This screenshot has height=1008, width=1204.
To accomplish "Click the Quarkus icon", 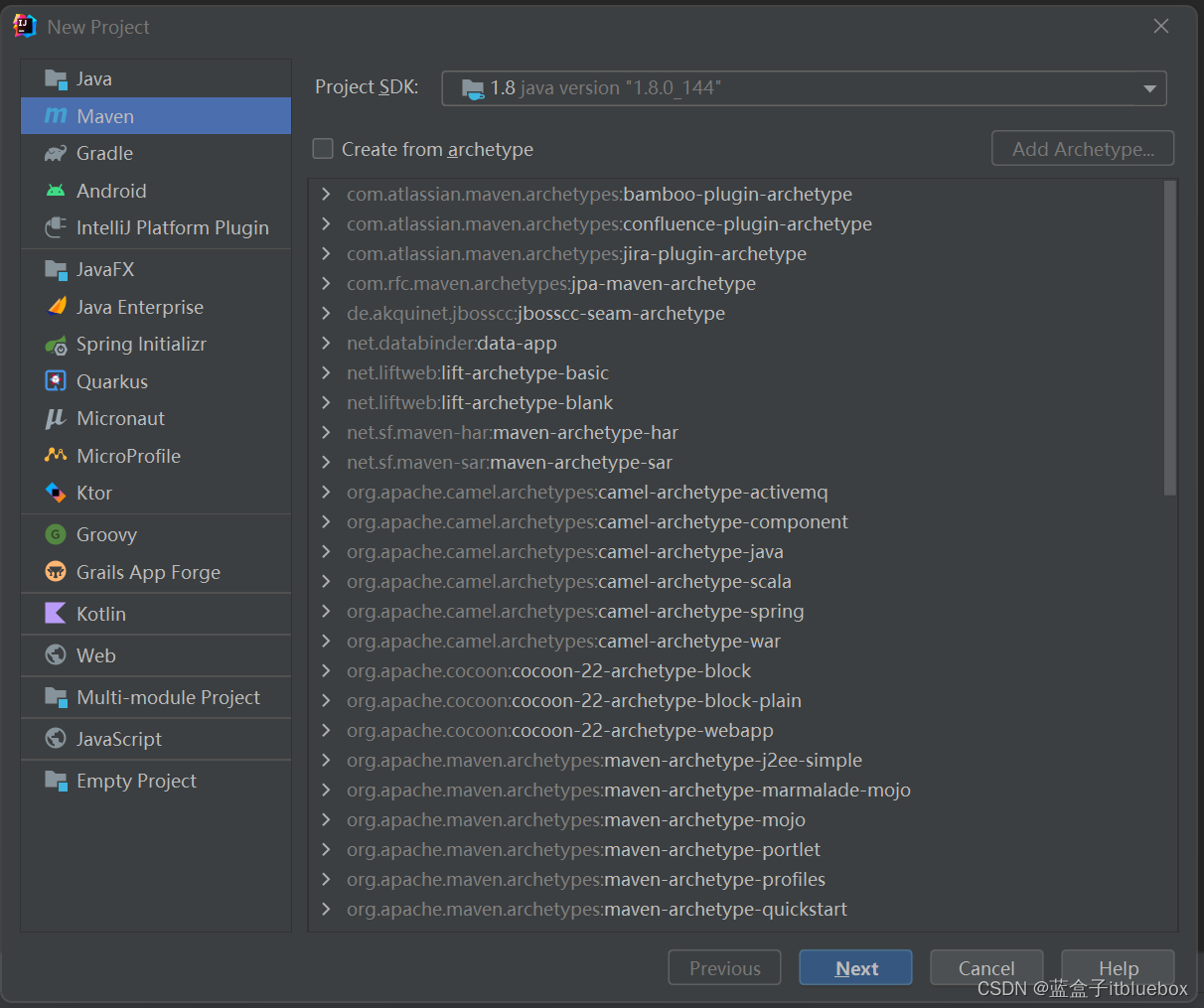I will pyautogui.click(x=56, y=381).
